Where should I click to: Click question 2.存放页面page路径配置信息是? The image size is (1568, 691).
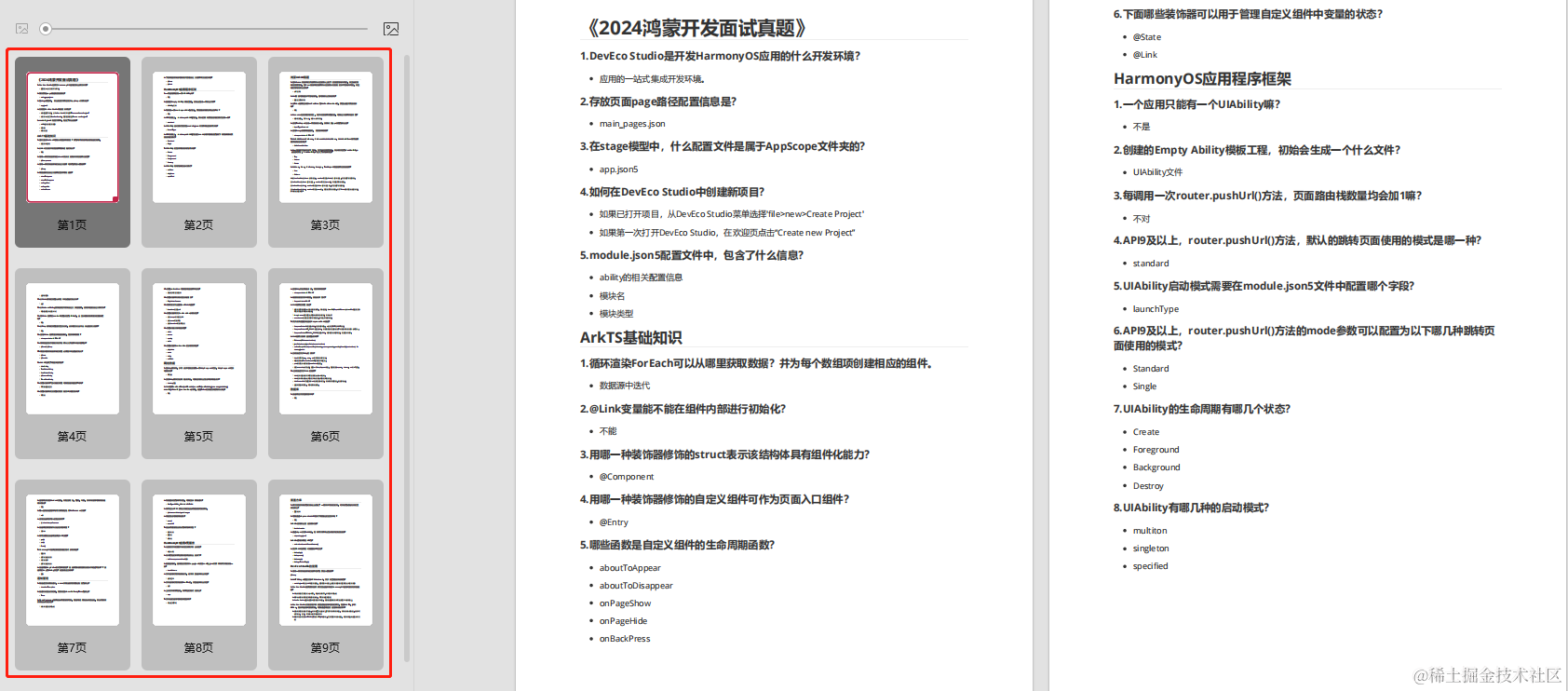click(x=658, y=102)
